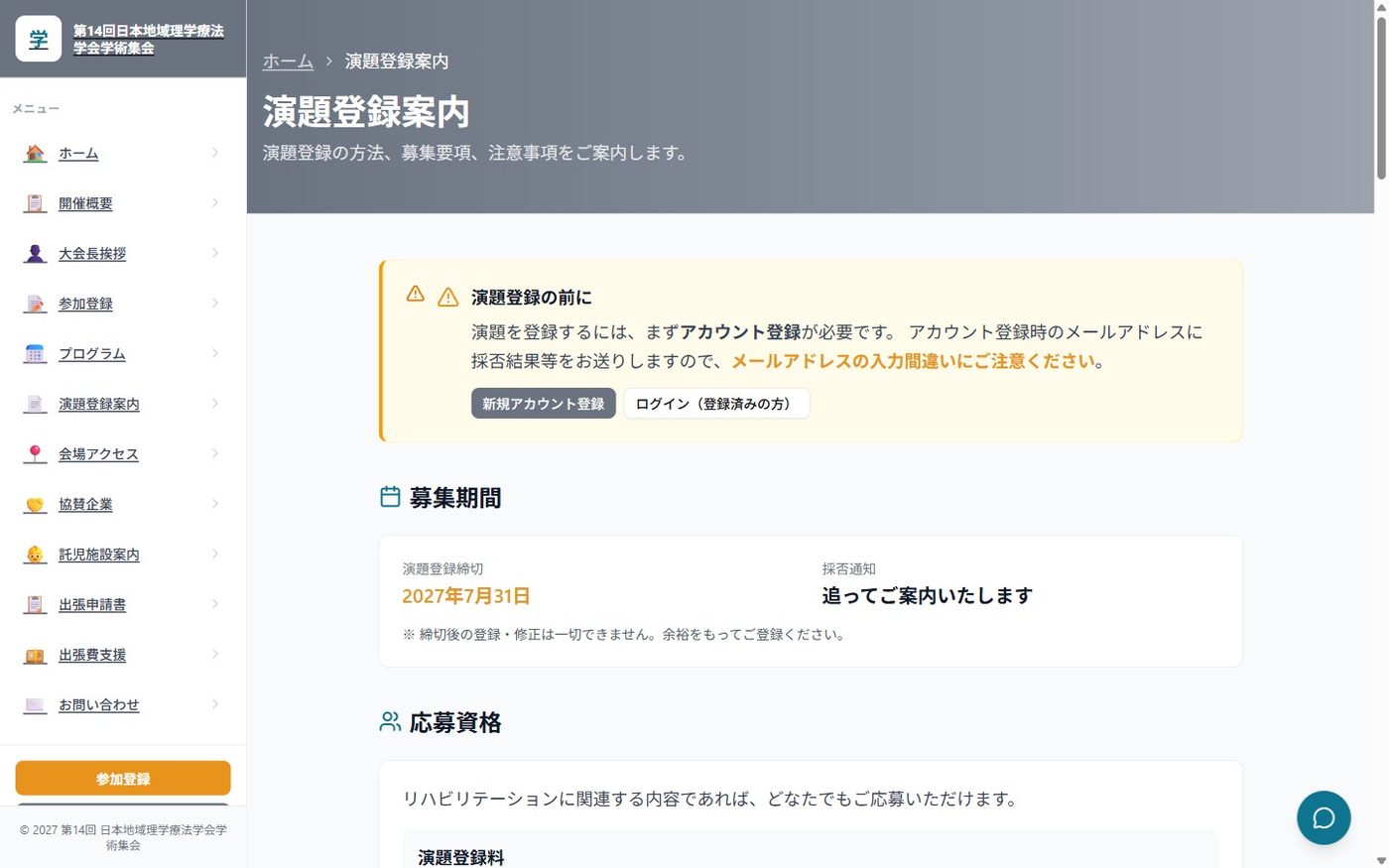Click the 学 logo icon in the sidebar header
This screenshot has height=868, width=1389.
[39, 39]
